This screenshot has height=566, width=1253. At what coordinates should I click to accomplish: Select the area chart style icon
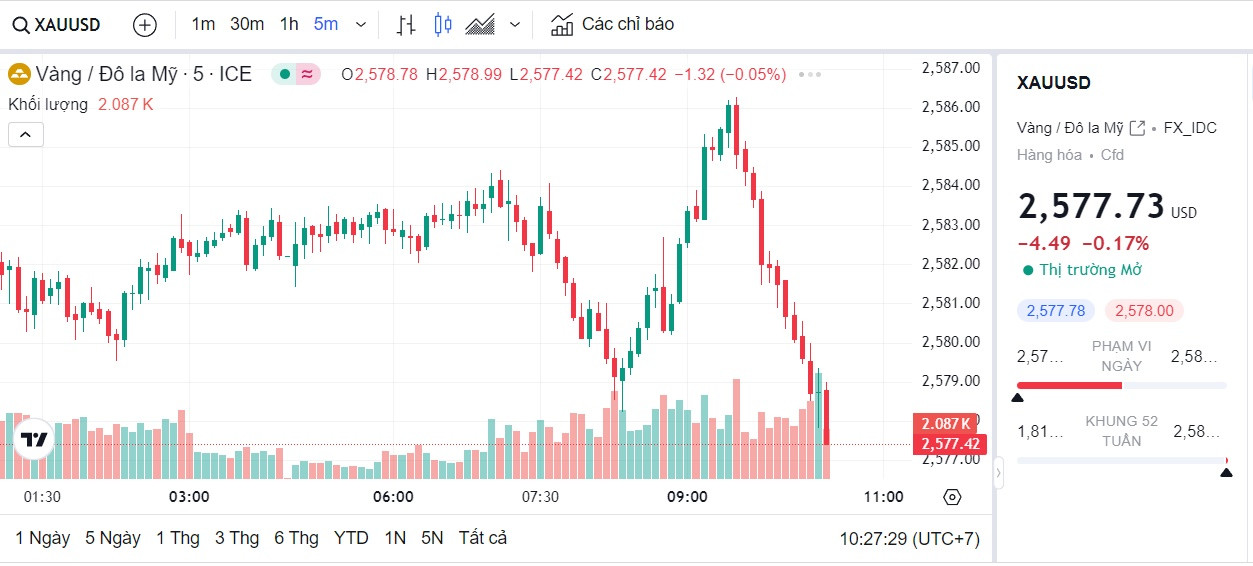pos(481,25)
